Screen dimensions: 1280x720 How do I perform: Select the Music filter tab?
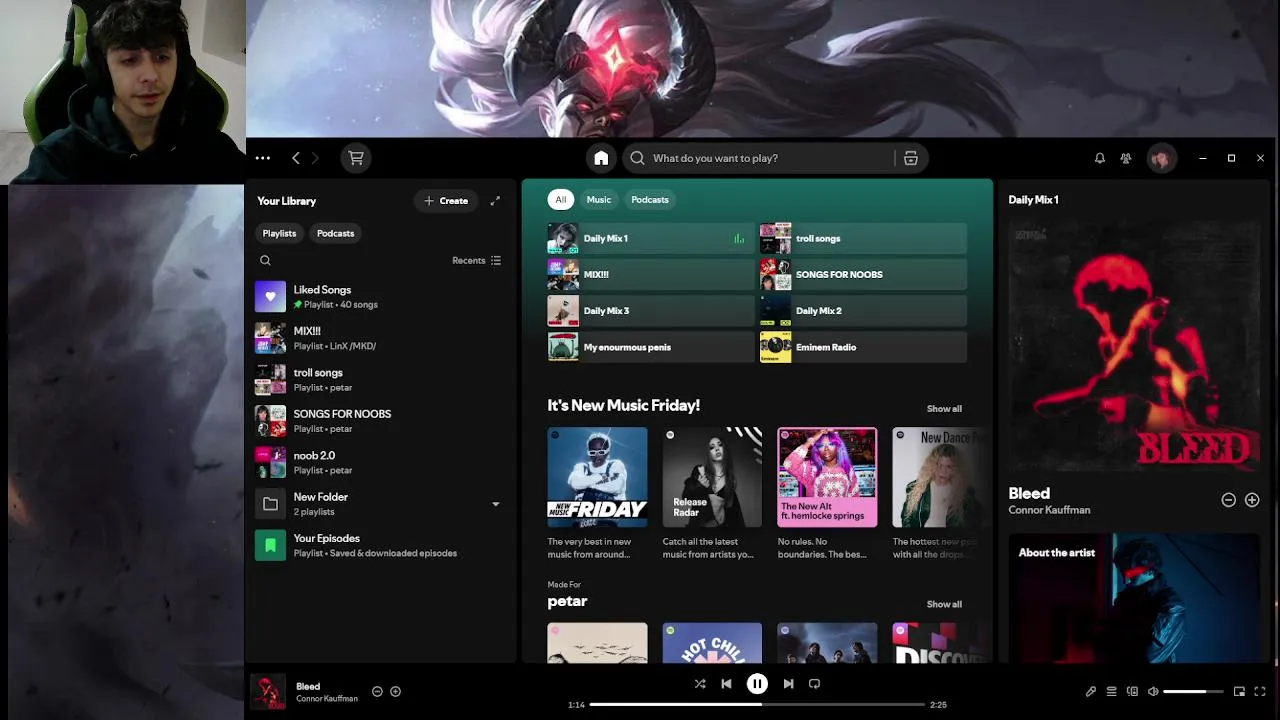[x=599, y=200]
